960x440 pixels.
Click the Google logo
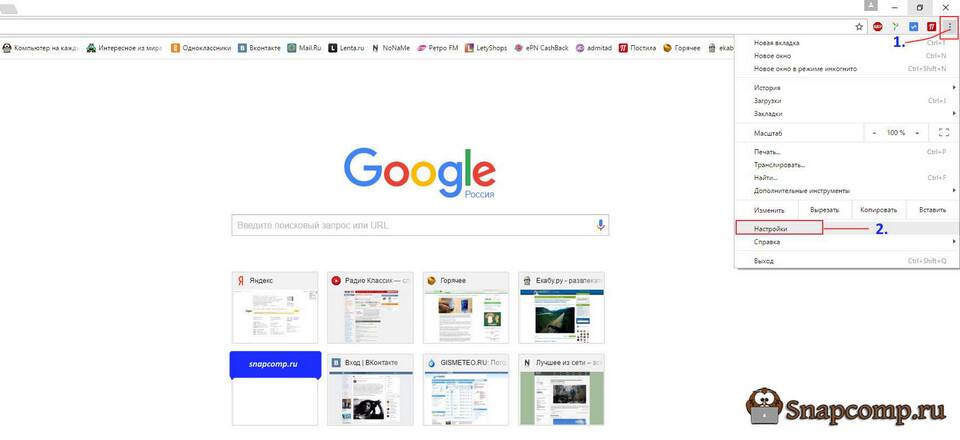tap(419, 171)
